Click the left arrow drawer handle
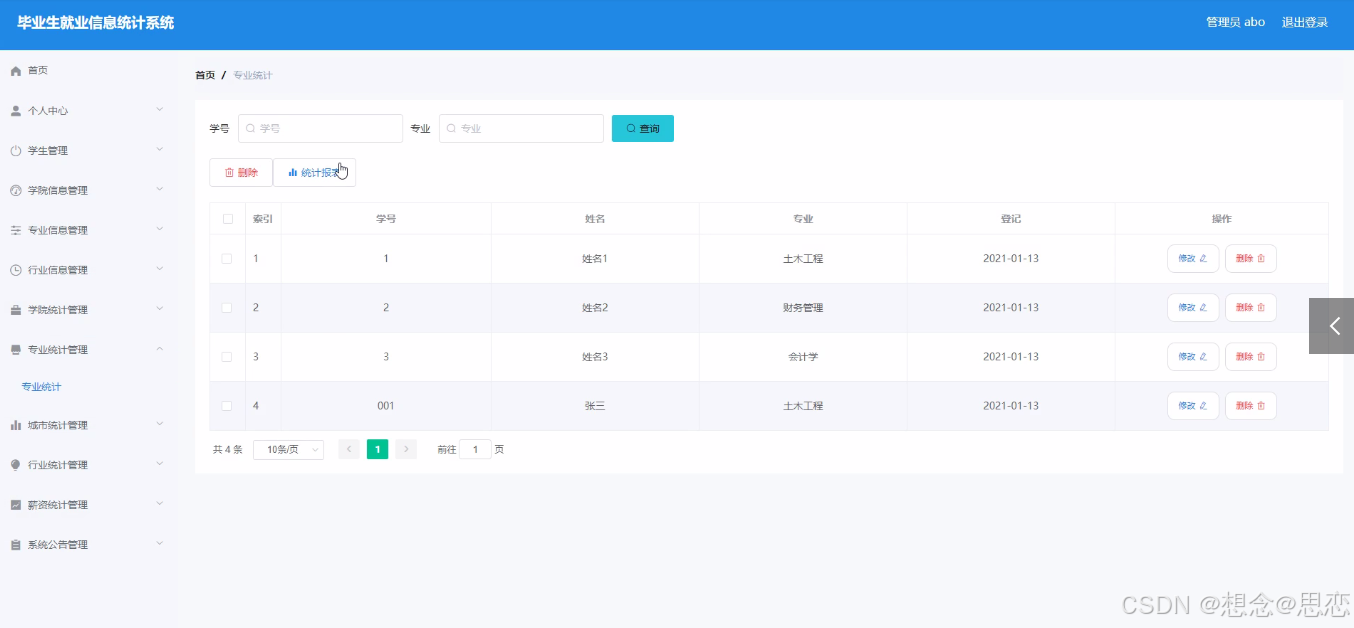1354x628 pixels. (x=1332, y=326)
